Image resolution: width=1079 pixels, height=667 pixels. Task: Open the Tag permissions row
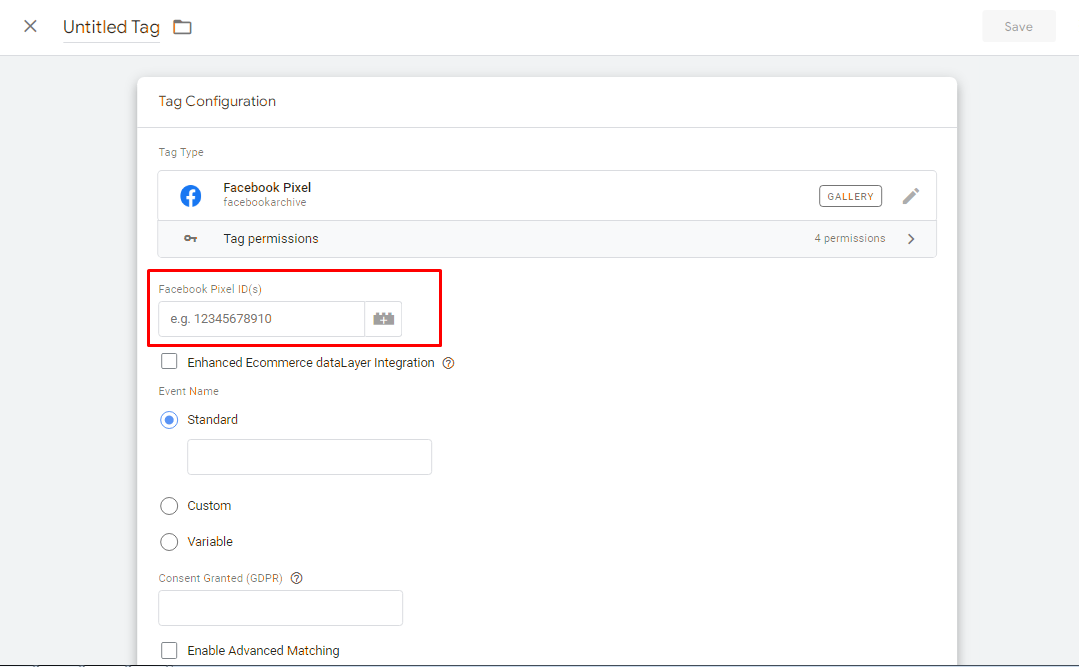pyautogui.click(x=547, y=239)
